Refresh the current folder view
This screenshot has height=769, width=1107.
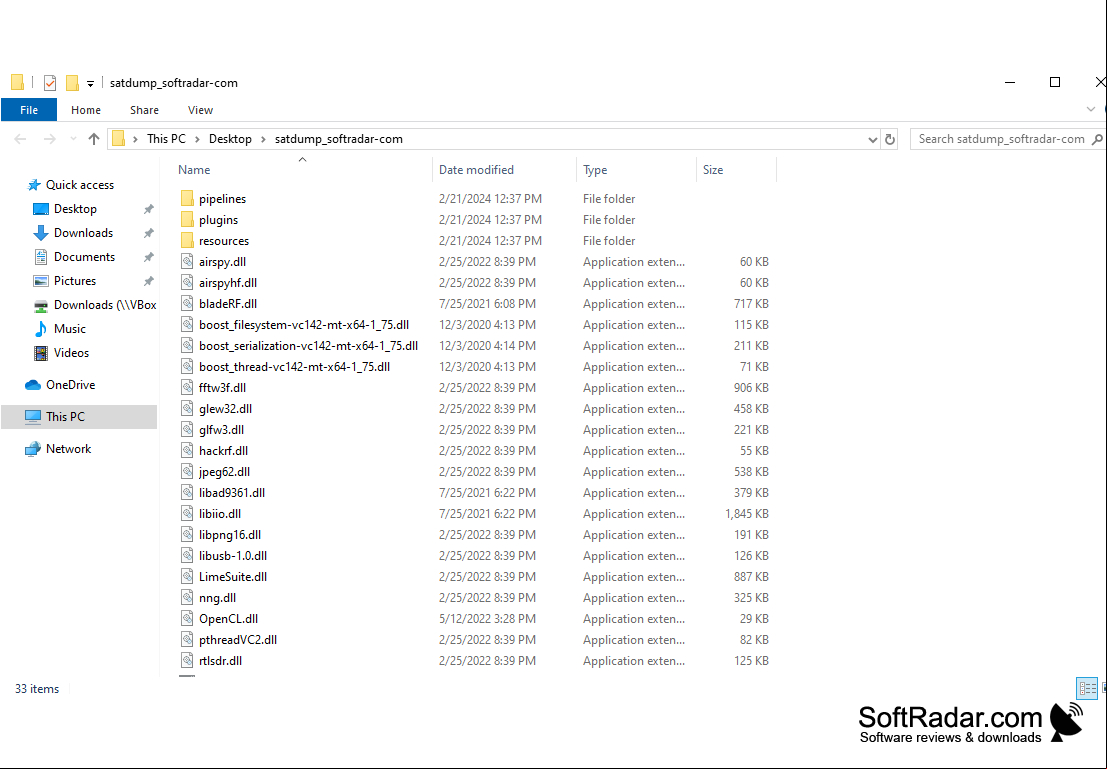[890, 139]
